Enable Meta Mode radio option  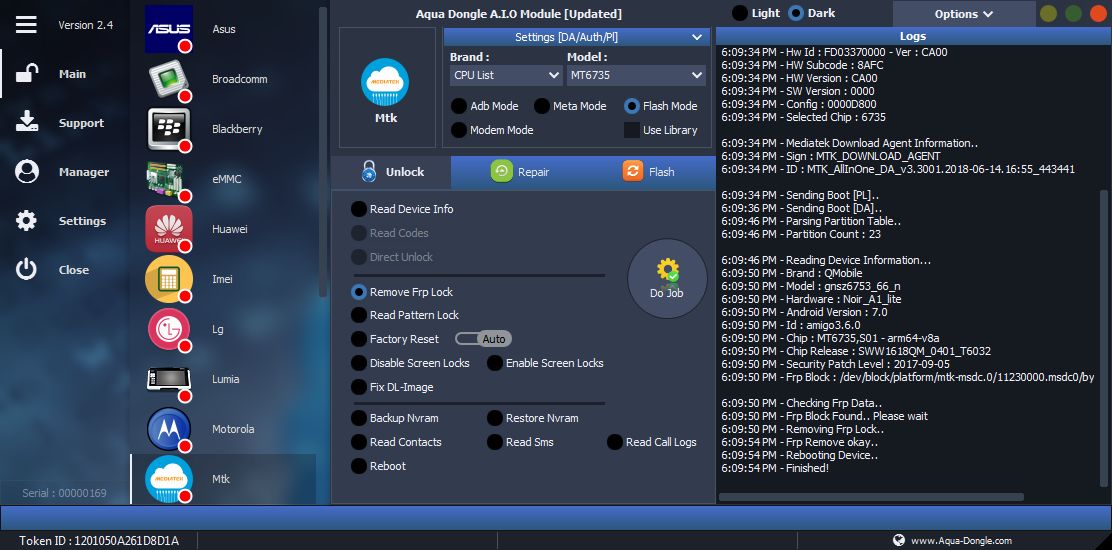(542, 106)
